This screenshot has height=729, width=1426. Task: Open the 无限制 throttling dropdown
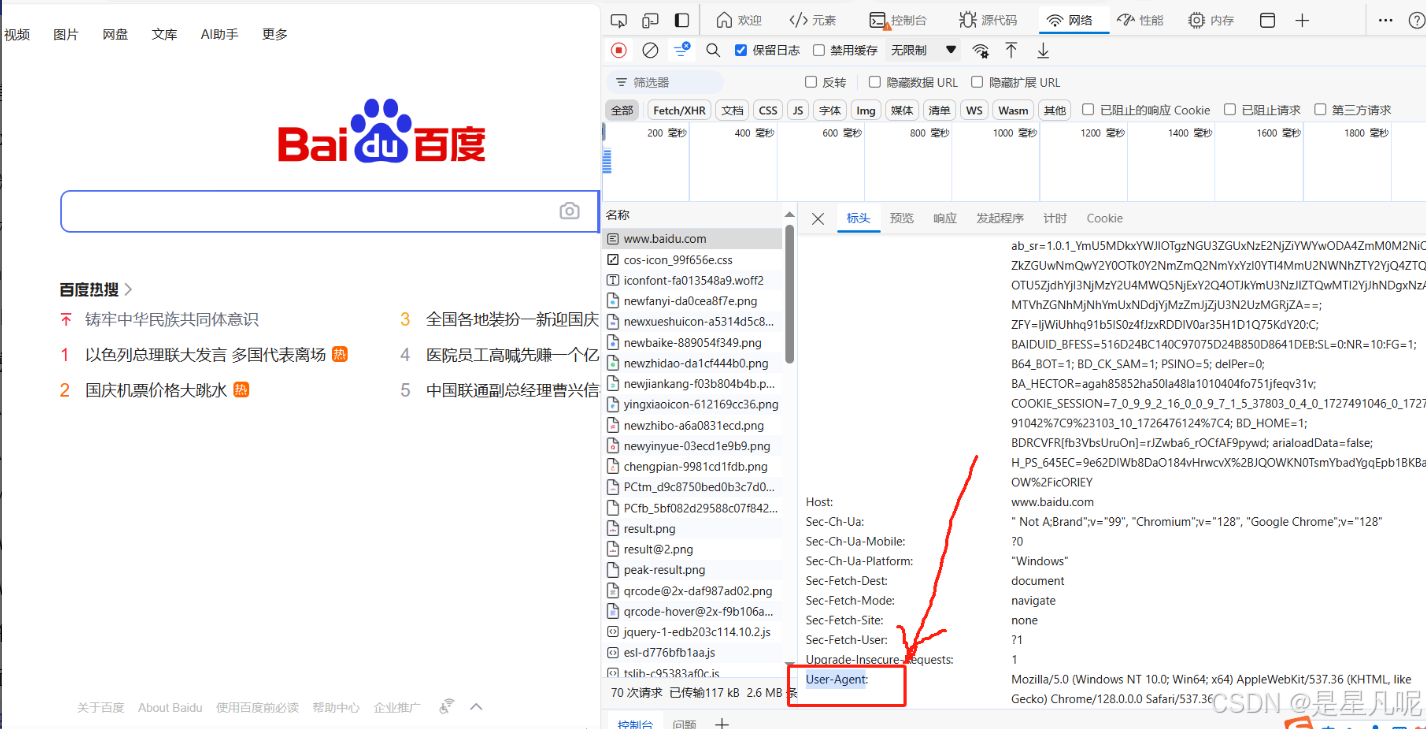coord(923,50)
